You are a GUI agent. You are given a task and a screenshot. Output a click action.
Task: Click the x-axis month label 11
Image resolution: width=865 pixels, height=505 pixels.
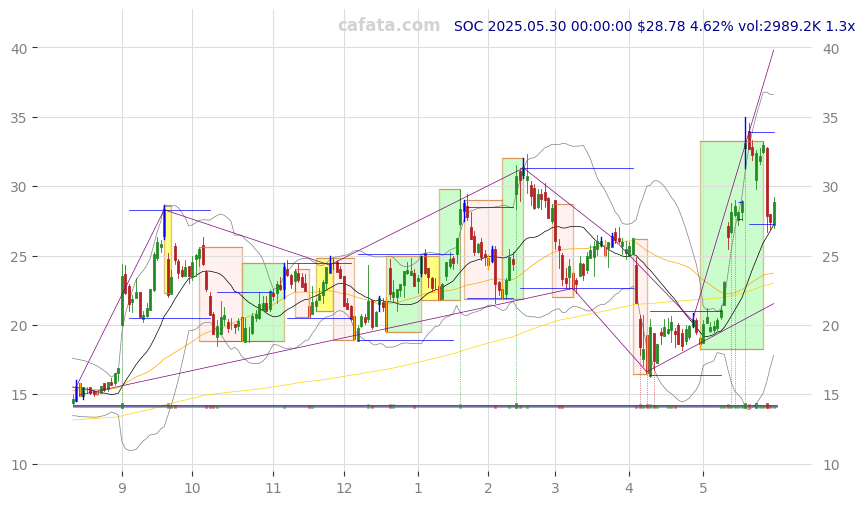(273, 488)
